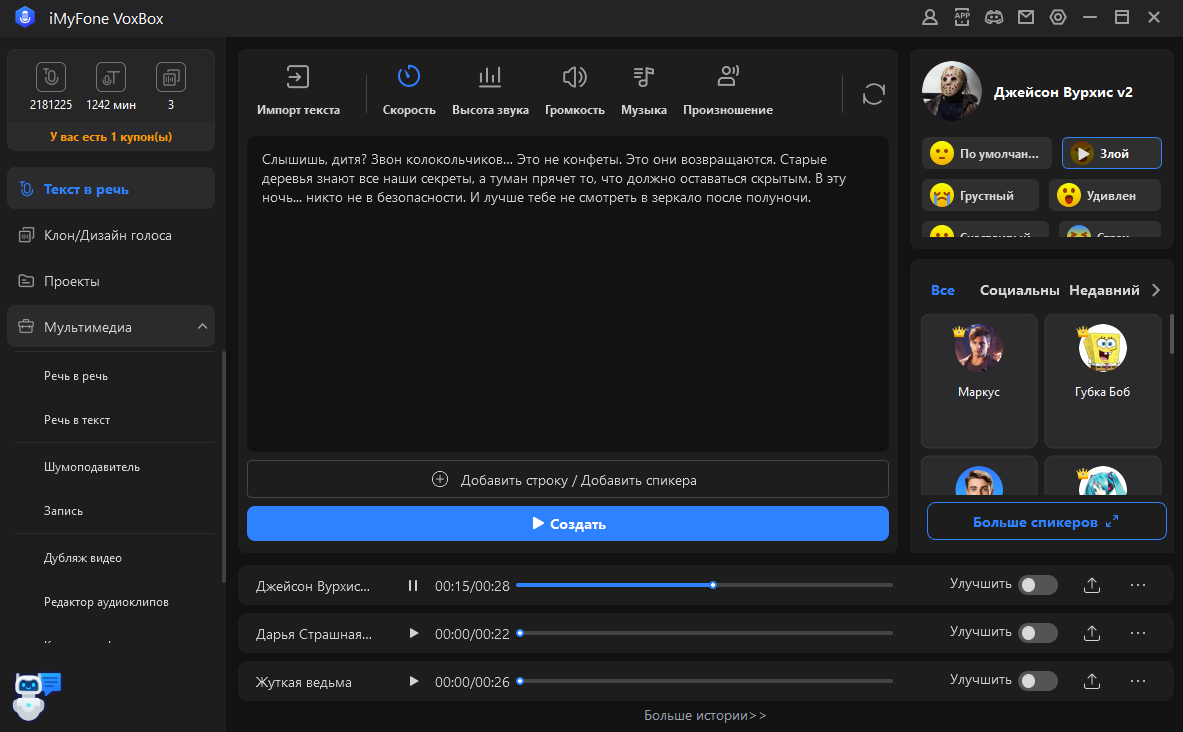Toggle Улучшить for Дарья Страшная clip

[x=1037, y=633]
